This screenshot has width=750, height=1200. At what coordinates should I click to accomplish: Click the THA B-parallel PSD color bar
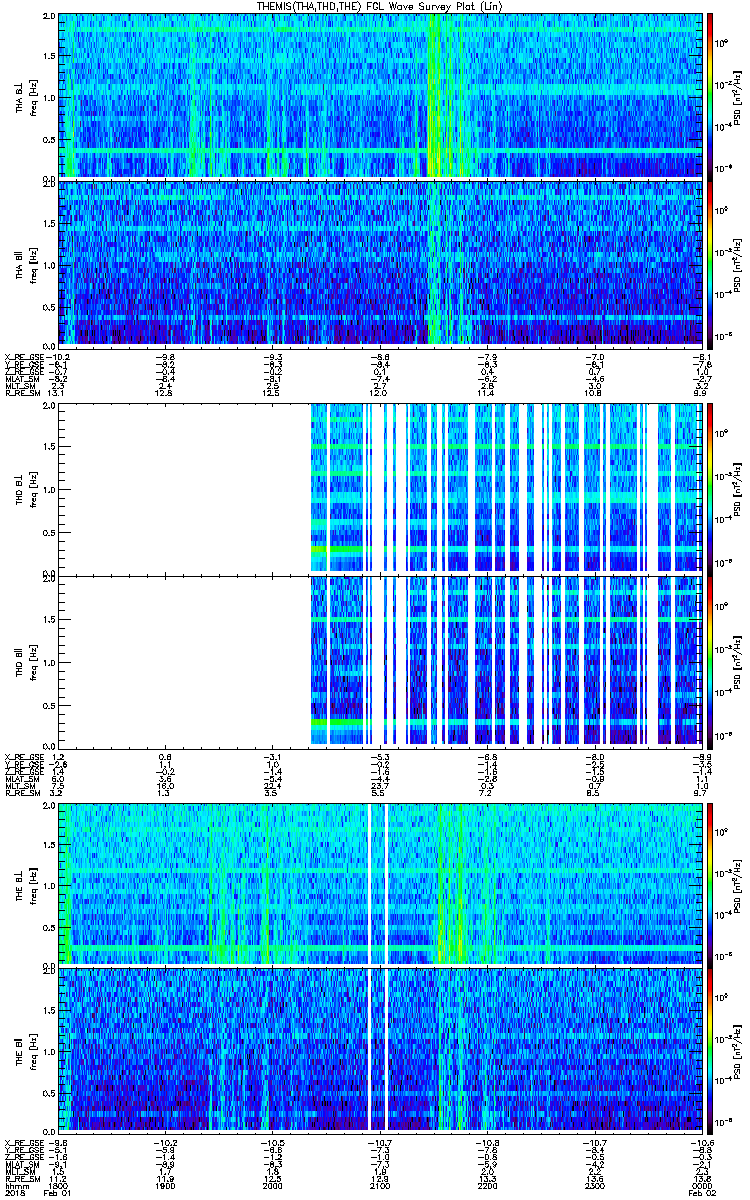click(x=710, y=263)
